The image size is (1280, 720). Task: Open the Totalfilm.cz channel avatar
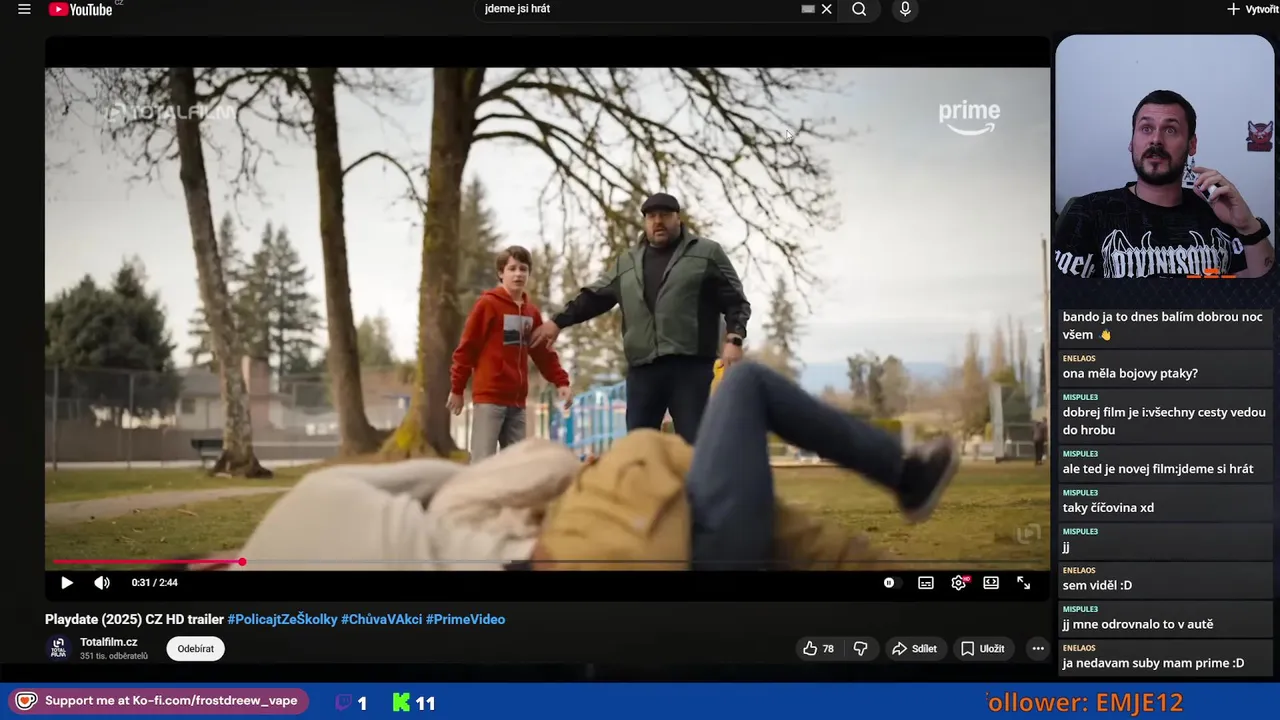click(59, 648)
